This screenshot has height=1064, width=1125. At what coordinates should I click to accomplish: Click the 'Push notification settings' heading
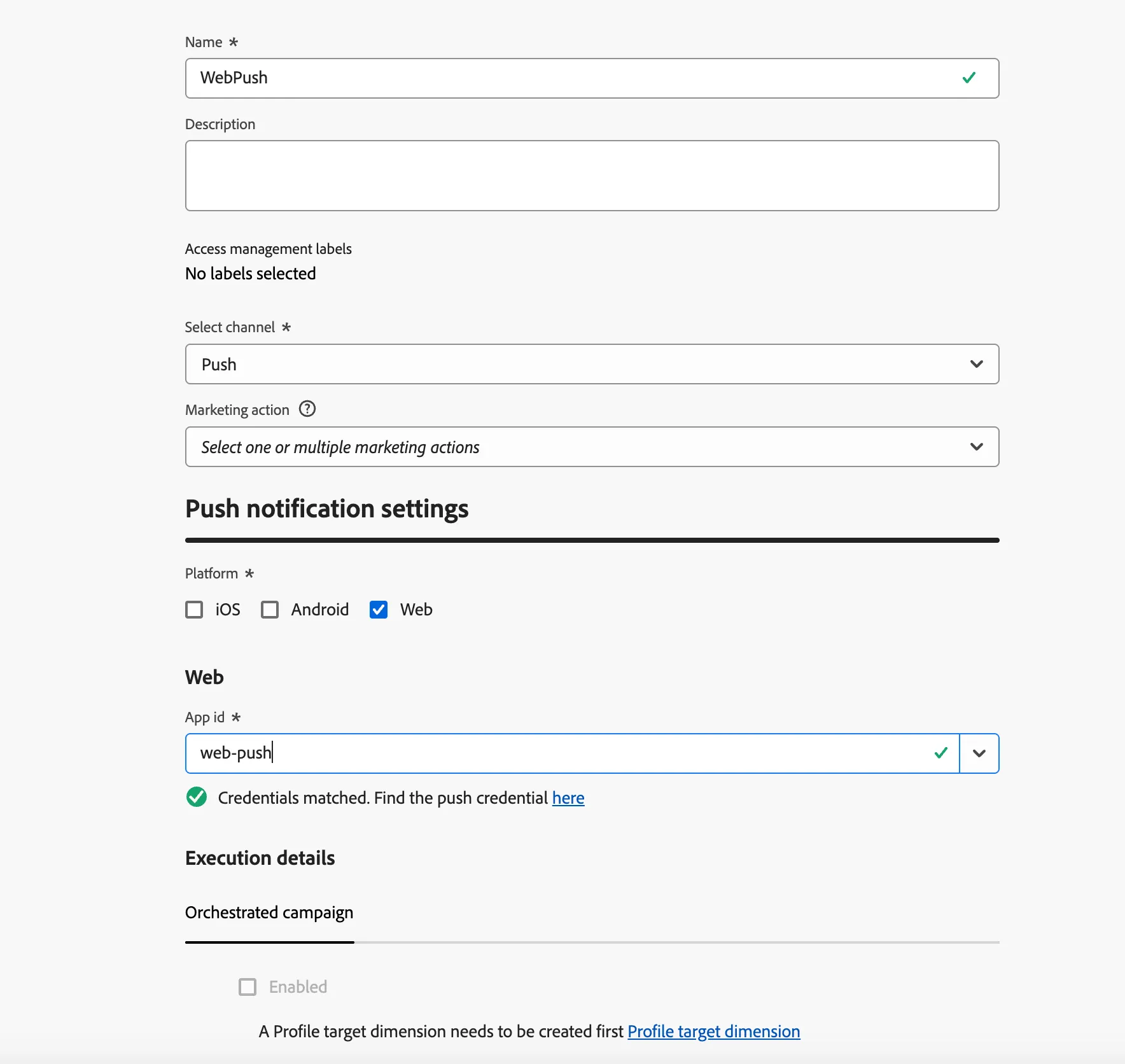[327, 509]
